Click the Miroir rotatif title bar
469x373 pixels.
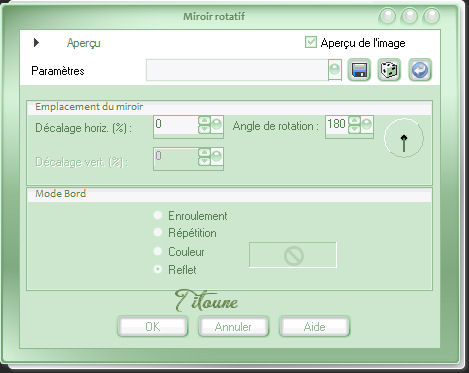click(x=214, y=16)
